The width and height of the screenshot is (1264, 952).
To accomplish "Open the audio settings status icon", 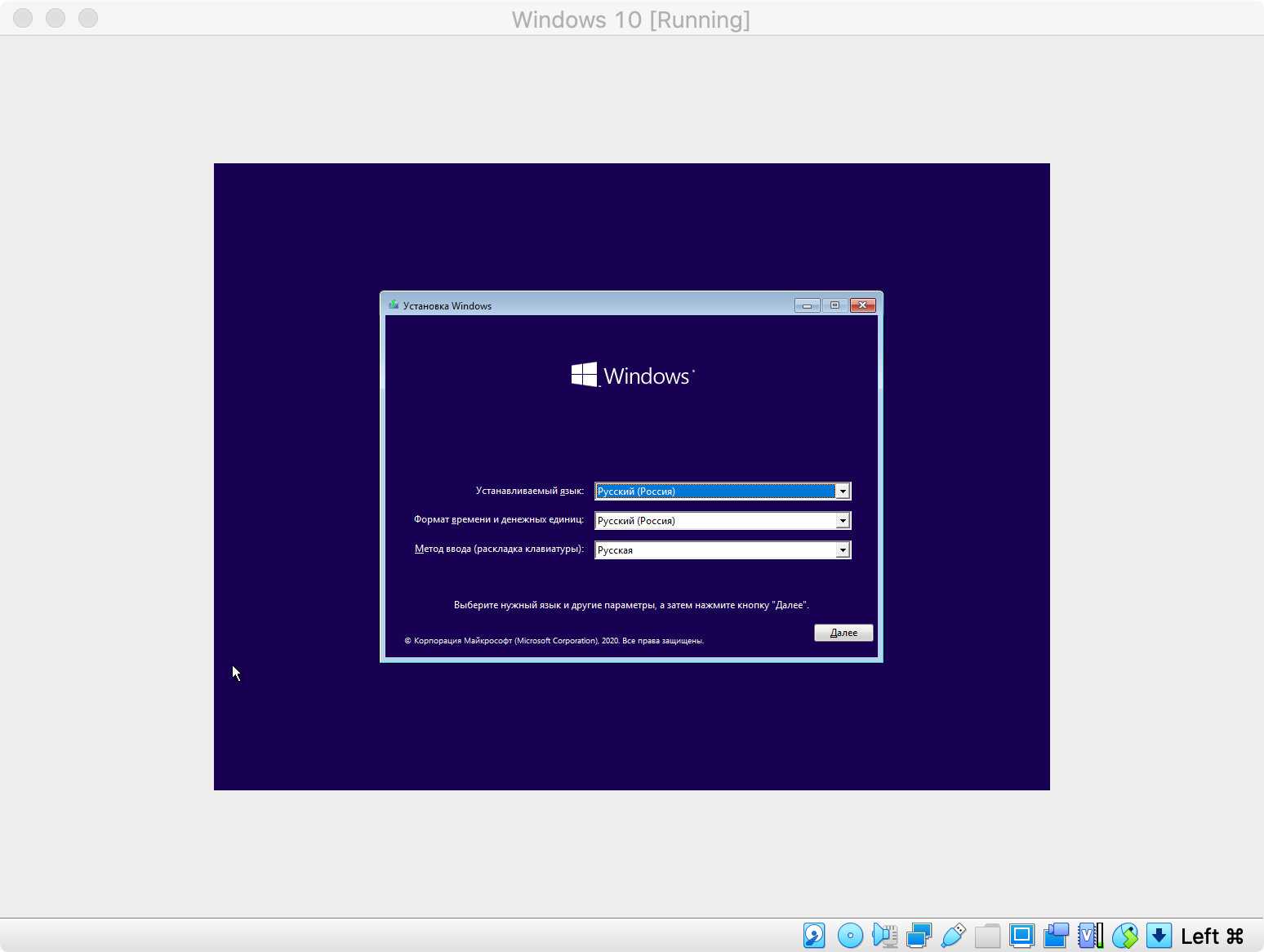I will click(x=884, y=935).
